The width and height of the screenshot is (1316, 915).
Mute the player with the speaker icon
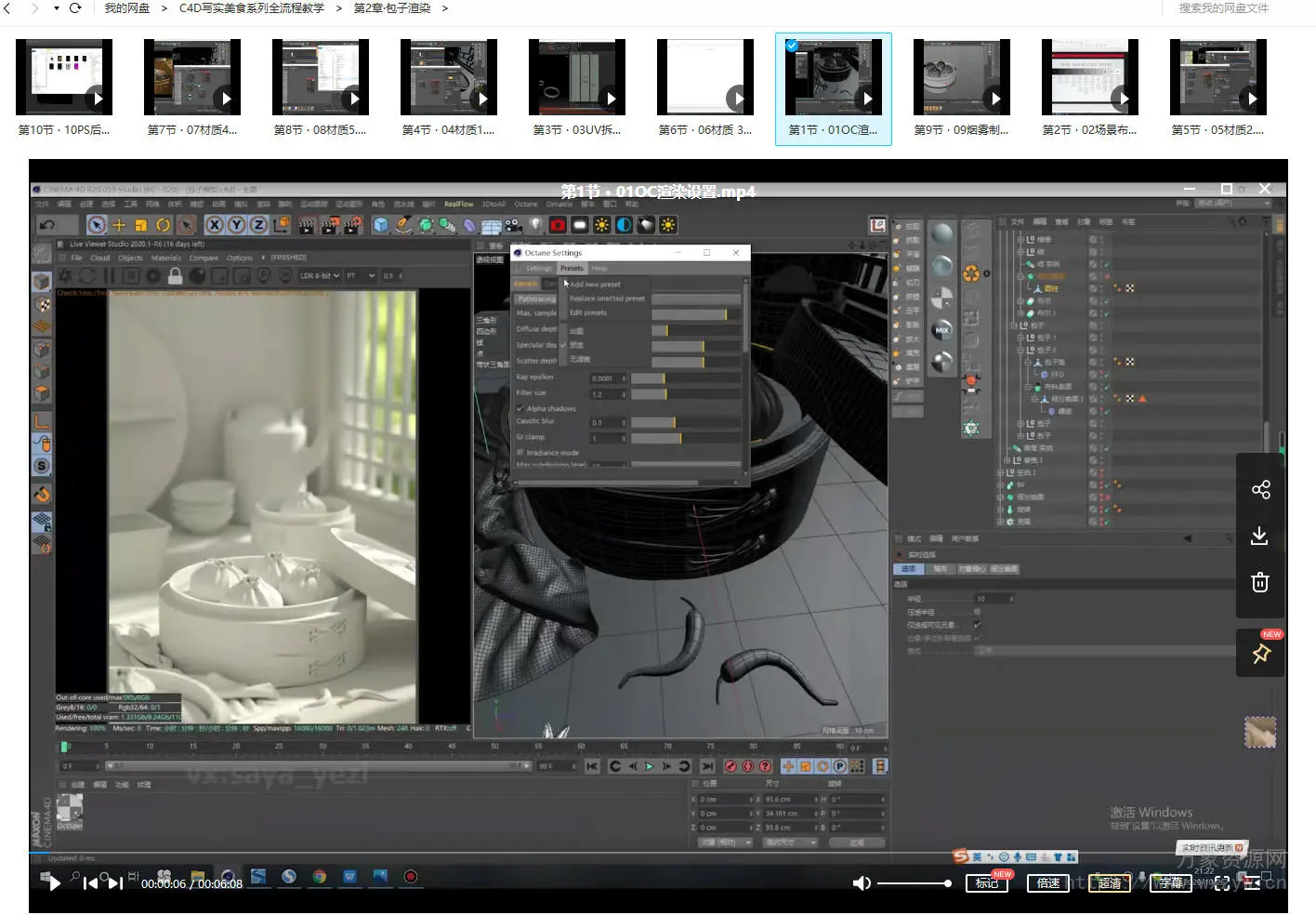coord(862,883)
